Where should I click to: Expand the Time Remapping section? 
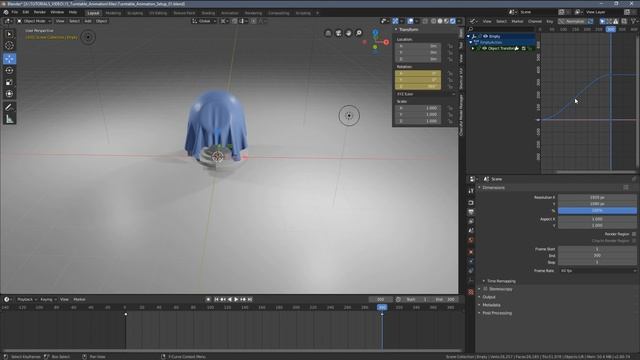pyautogui.click(x=501, y=281)
